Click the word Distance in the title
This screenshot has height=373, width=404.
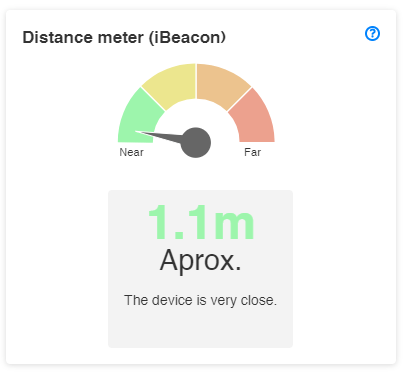[x=57, y=37]
